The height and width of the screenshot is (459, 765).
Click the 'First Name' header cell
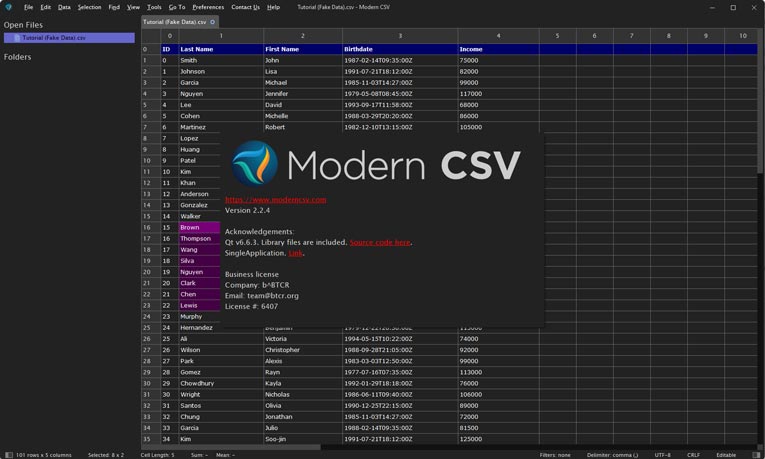(303, 49)
